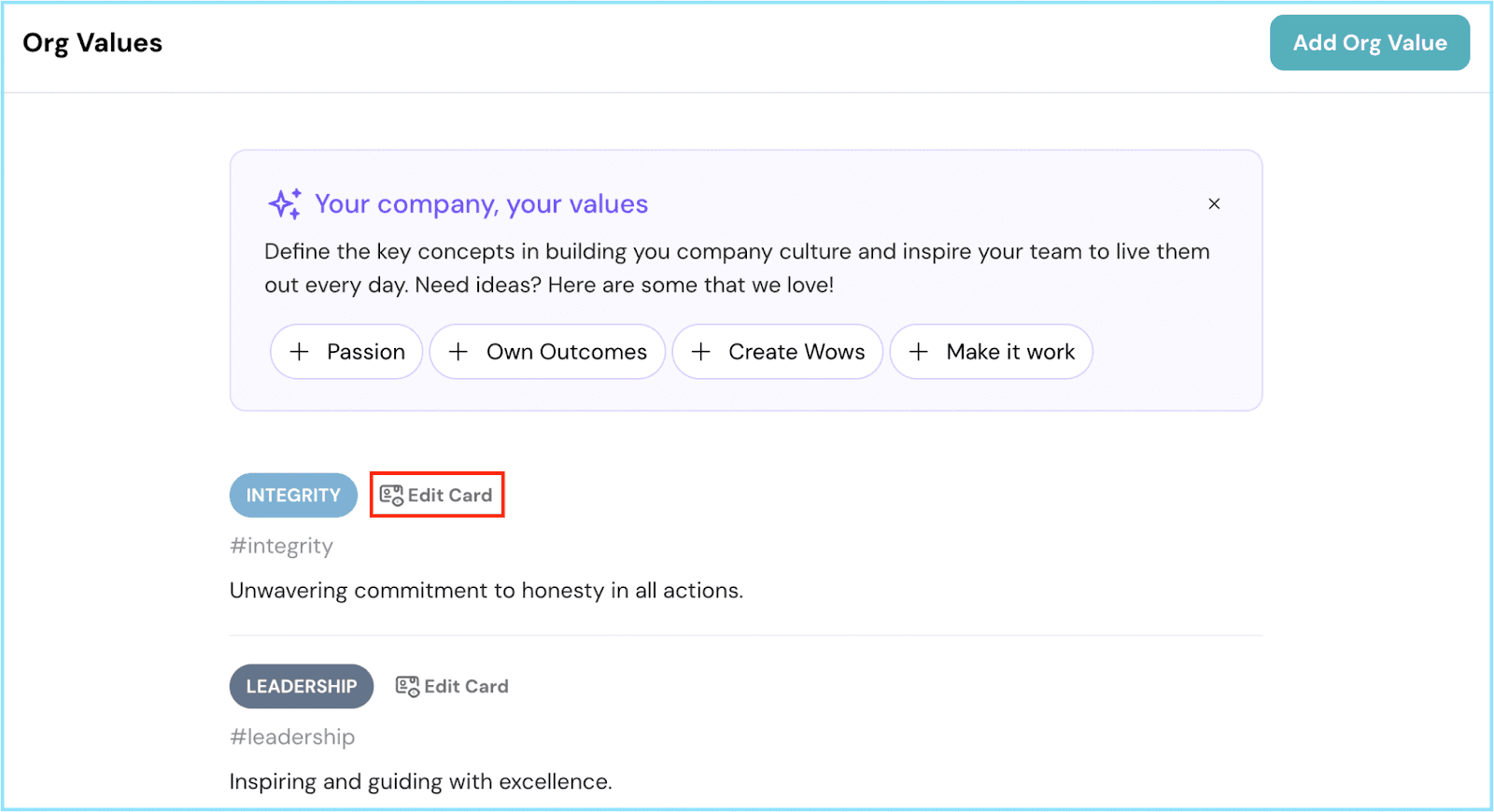Open Edit Card for Leadership
1494x812 pixels.
click(453, 687)
